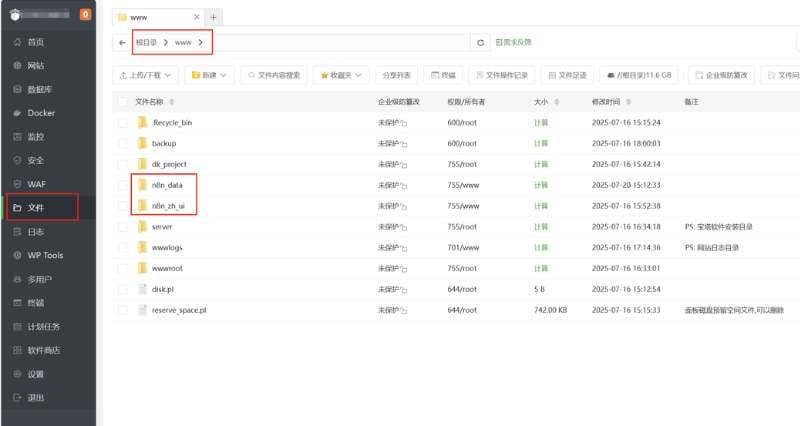Open the Docker sidebar icon
This screenshot has height=426, width=800.
click(17, 113)
